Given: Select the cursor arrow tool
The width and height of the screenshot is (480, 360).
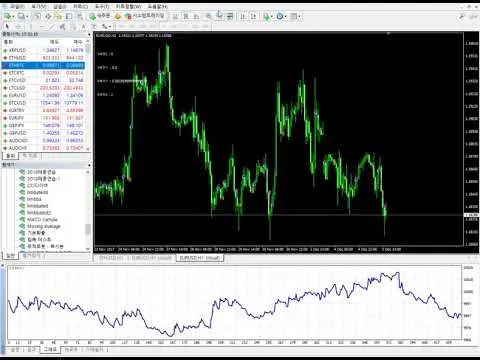Looking at the screenshot, I should 7,26.
